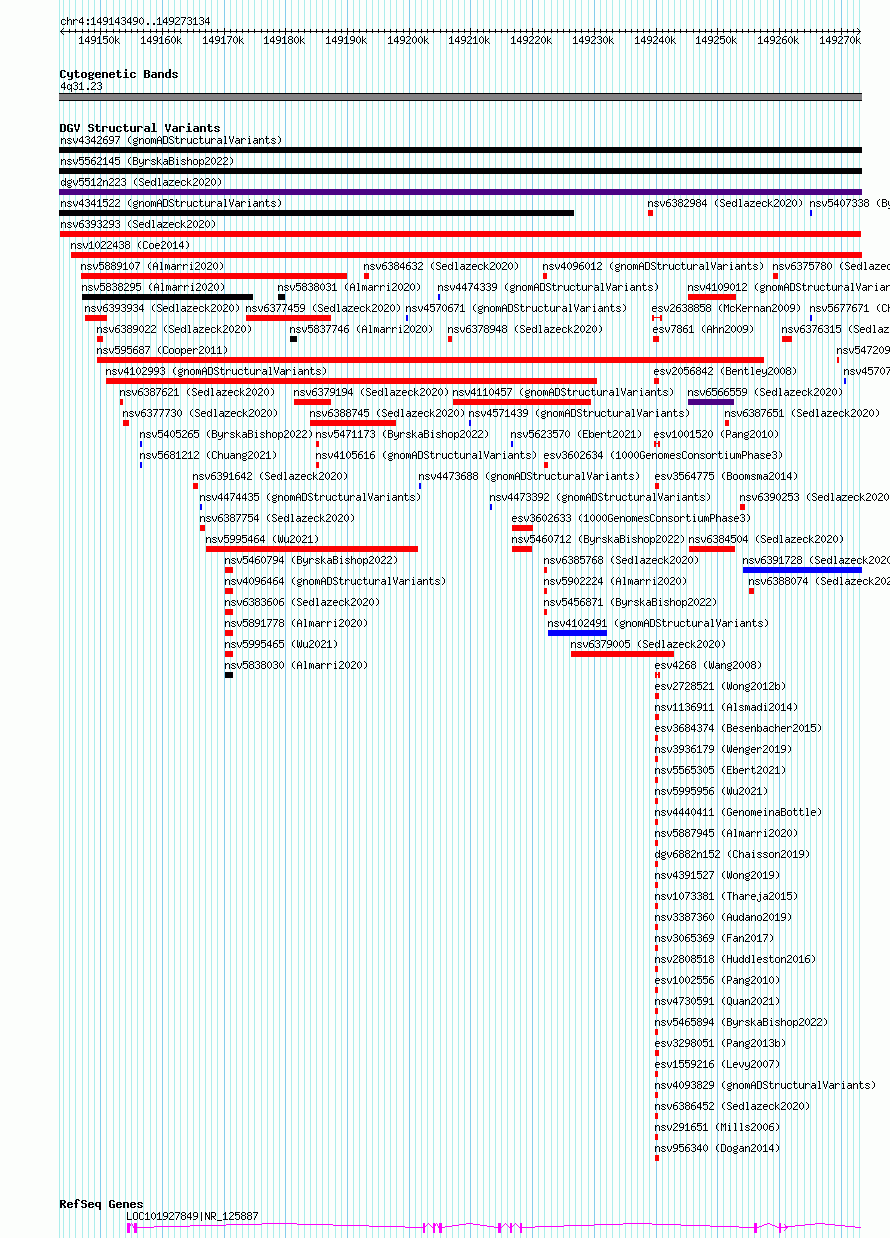
Task: Select esv2056842 (Bentley2008) label
Action: [x=725, y=371]
